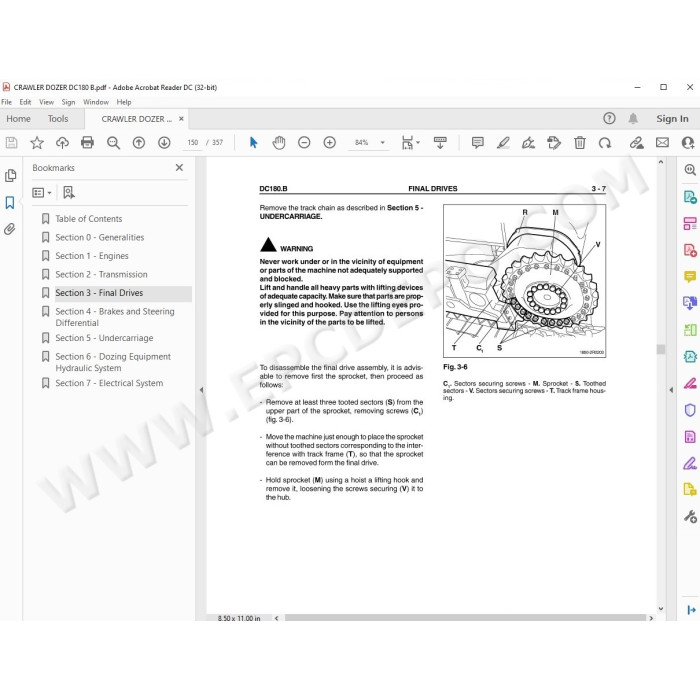Send file by email envelope icon
Viewport: 700px width, 700px height.
662,142
